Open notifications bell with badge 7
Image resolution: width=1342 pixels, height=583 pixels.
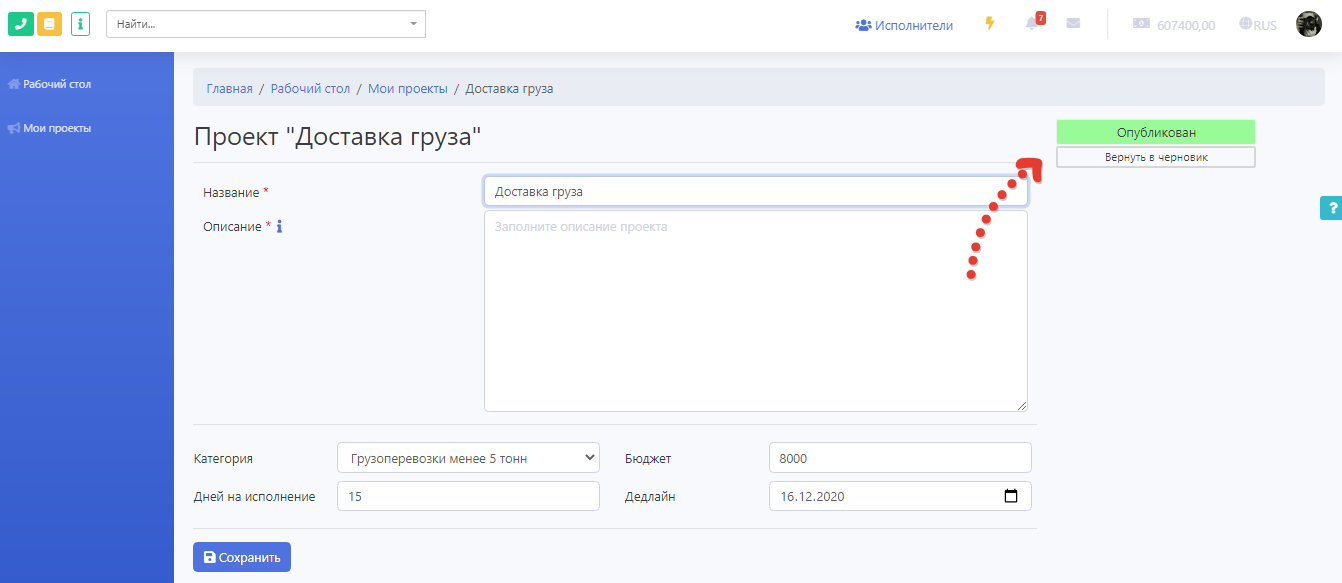pos(1032,24)
